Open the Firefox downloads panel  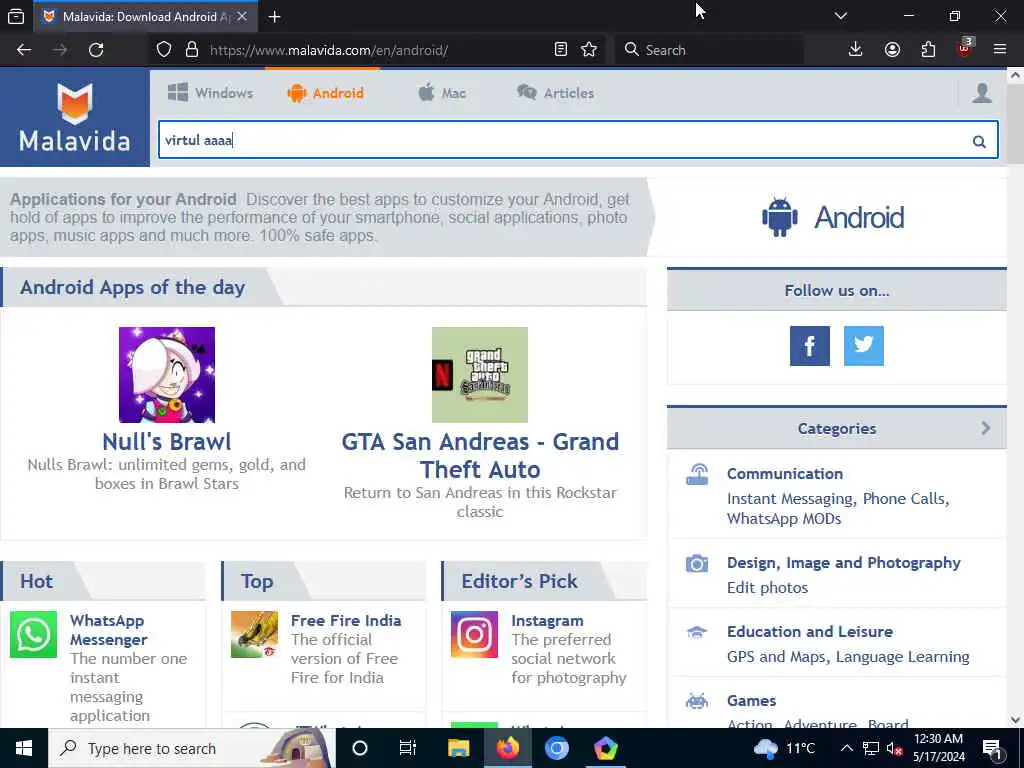pos(856,50)
